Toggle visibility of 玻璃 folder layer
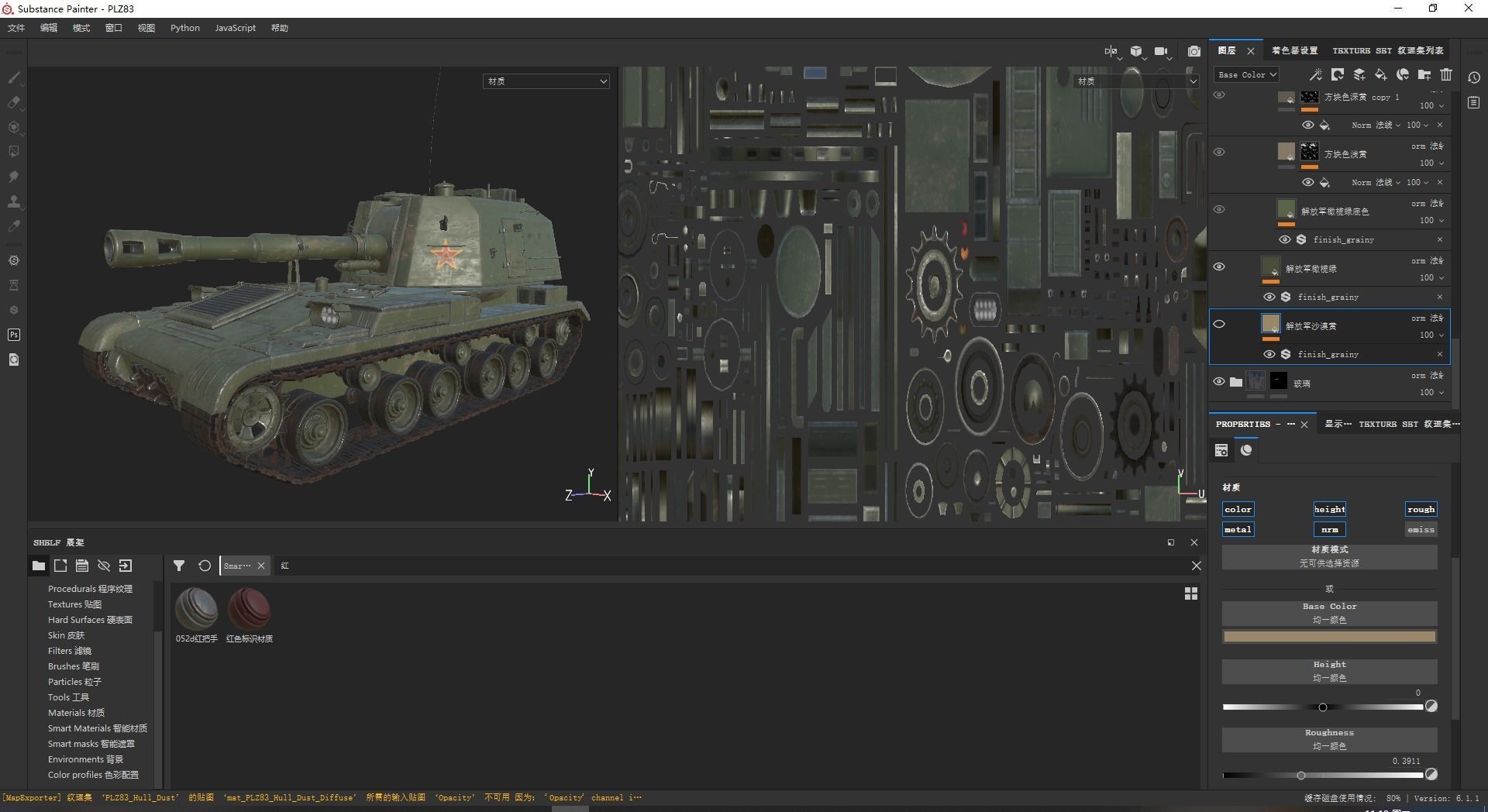This screenshot has width=1488, height=812. click(x=1219, y=382)
